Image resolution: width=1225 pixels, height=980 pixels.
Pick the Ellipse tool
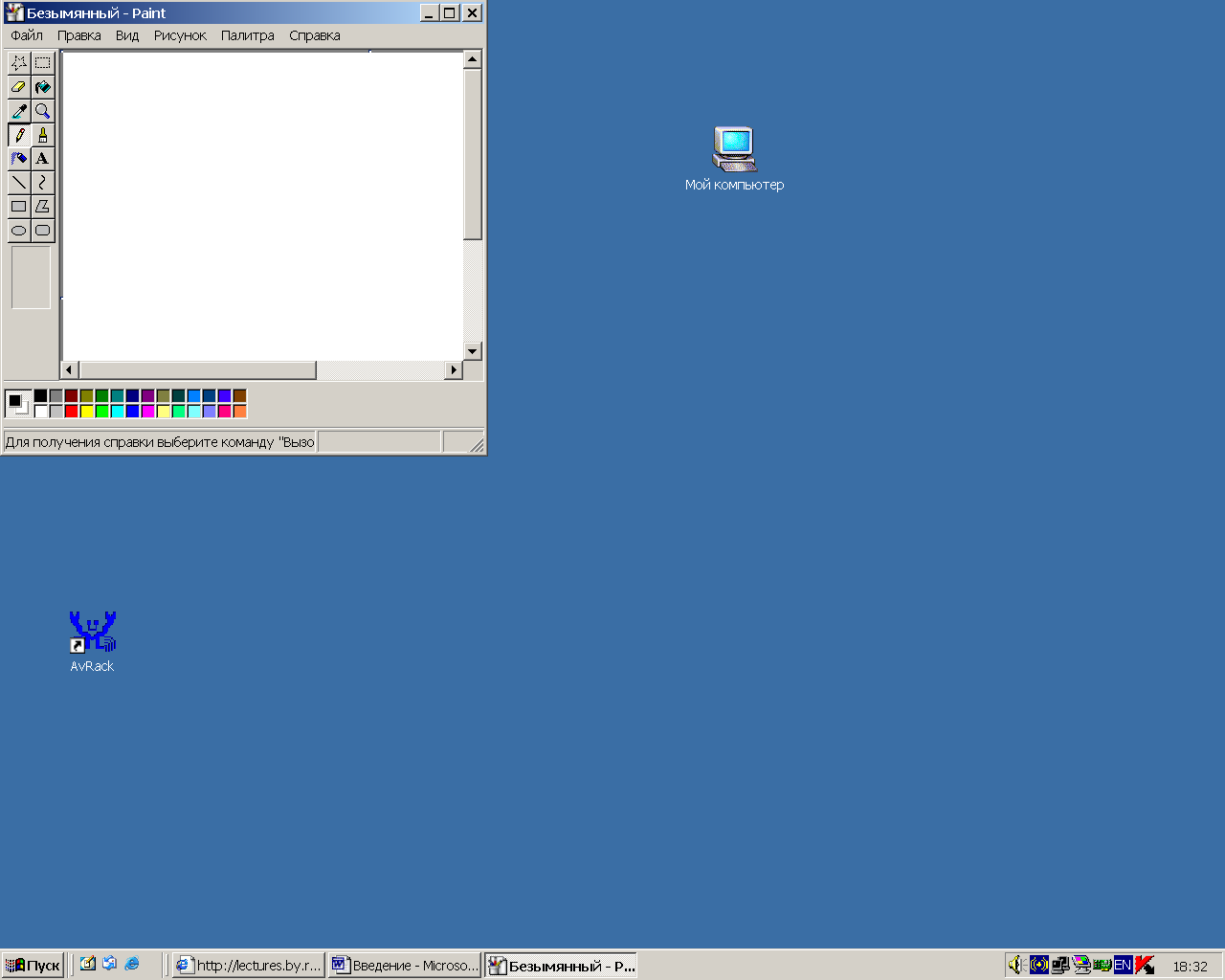(19, 231)
